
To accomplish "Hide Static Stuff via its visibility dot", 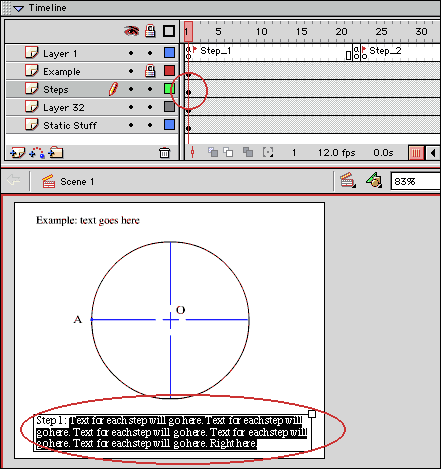I will [x=131, y=125].
